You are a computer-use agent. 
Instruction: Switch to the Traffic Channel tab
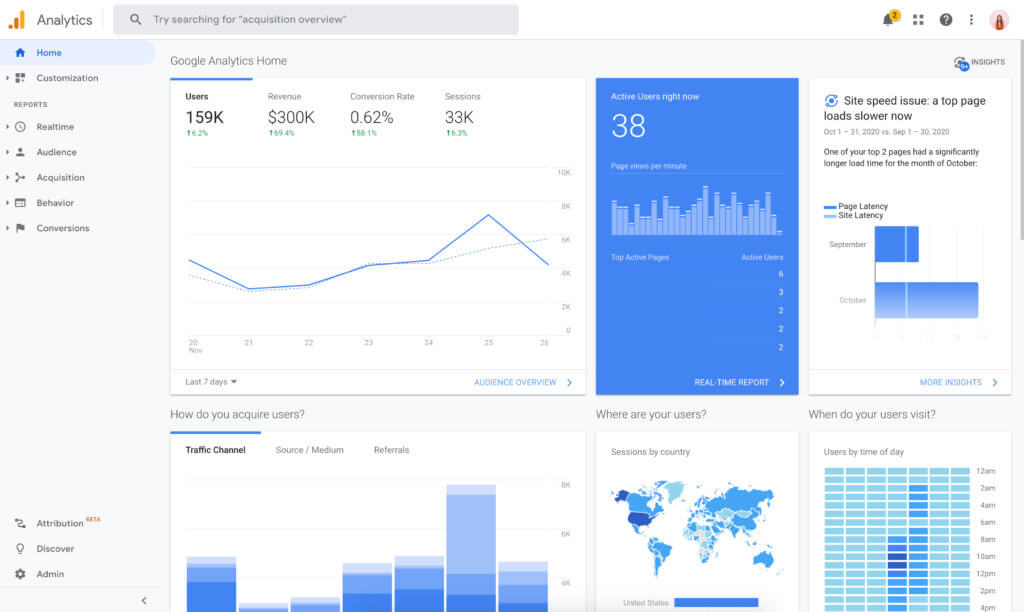pyautogui.click(x=216, y=450)
